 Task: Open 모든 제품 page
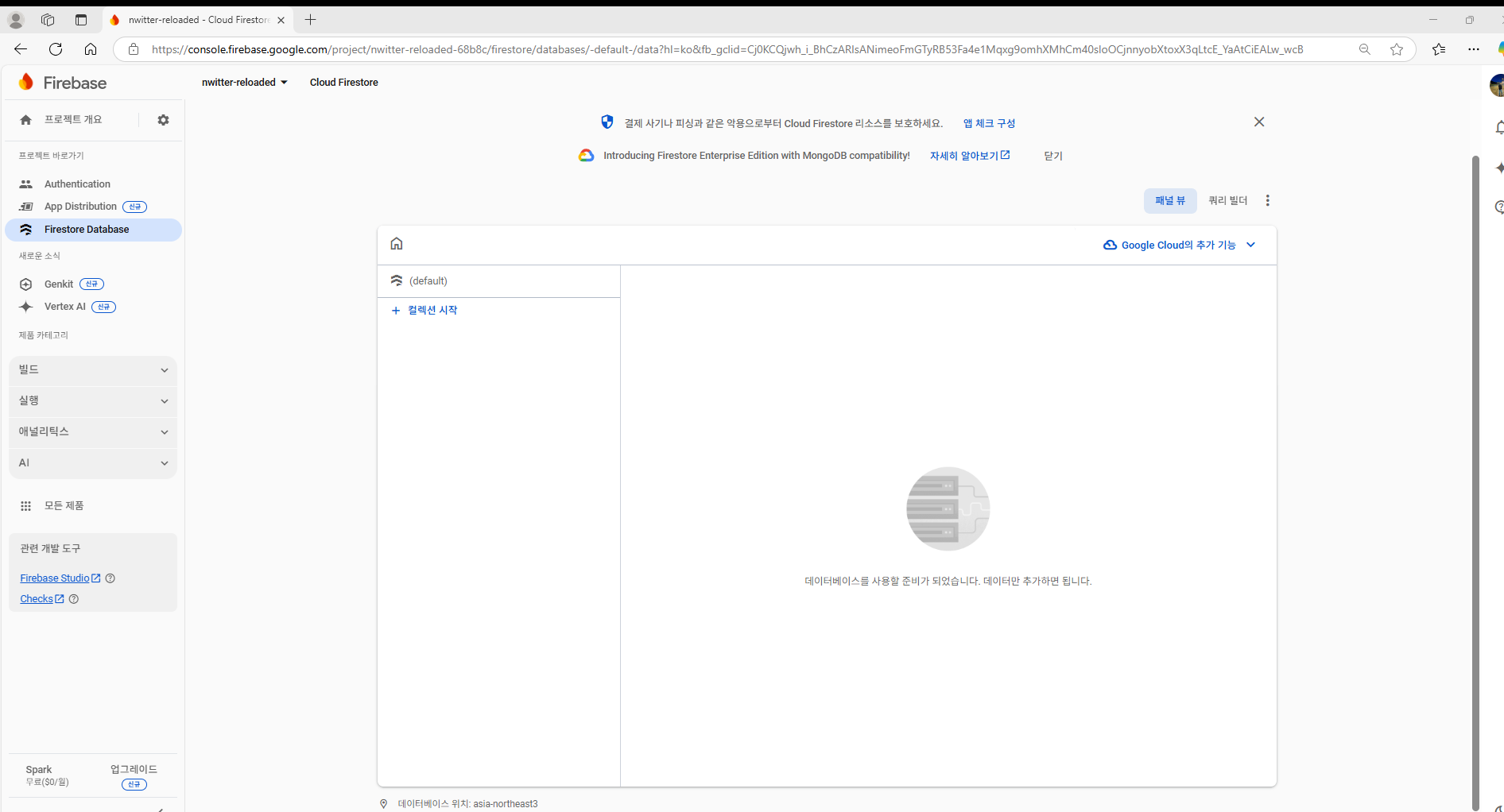click(64, 506)
